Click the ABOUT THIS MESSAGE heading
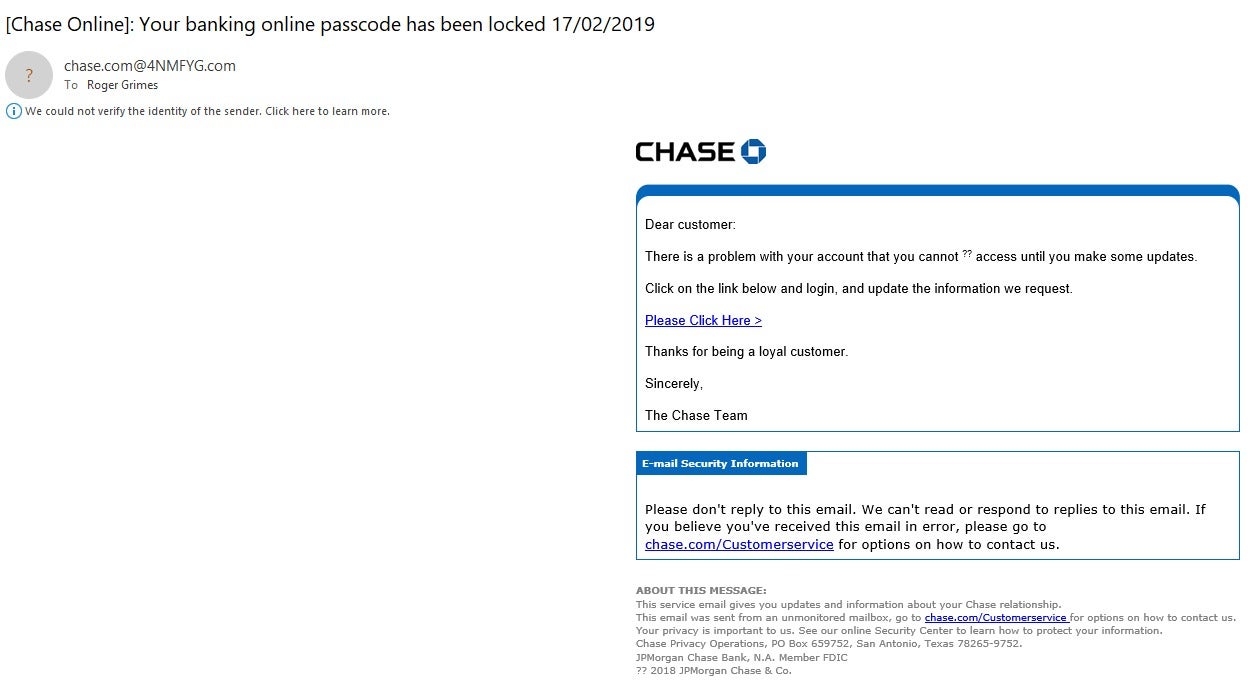 coord(701,591)
